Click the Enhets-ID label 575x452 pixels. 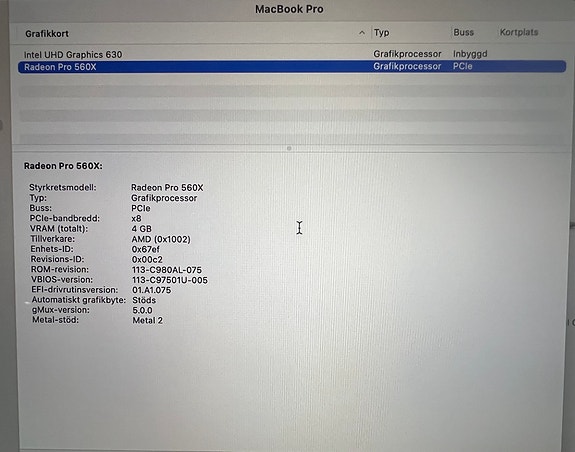tap(52, 249)
